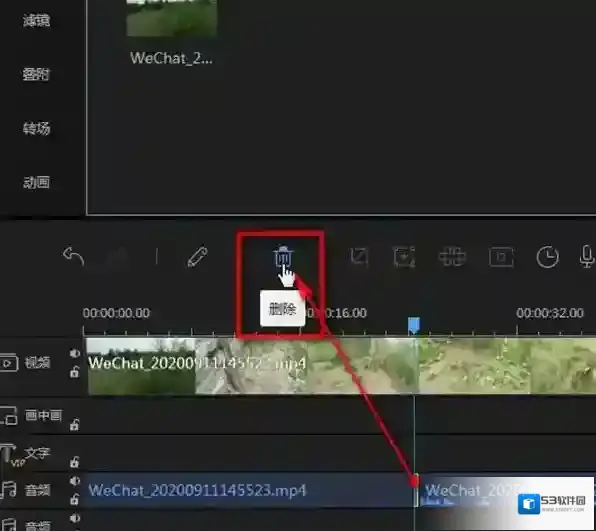This screenshot has height=531, width=596.
Task: Select the mosaic grid icon
Action: click(452, 257)
